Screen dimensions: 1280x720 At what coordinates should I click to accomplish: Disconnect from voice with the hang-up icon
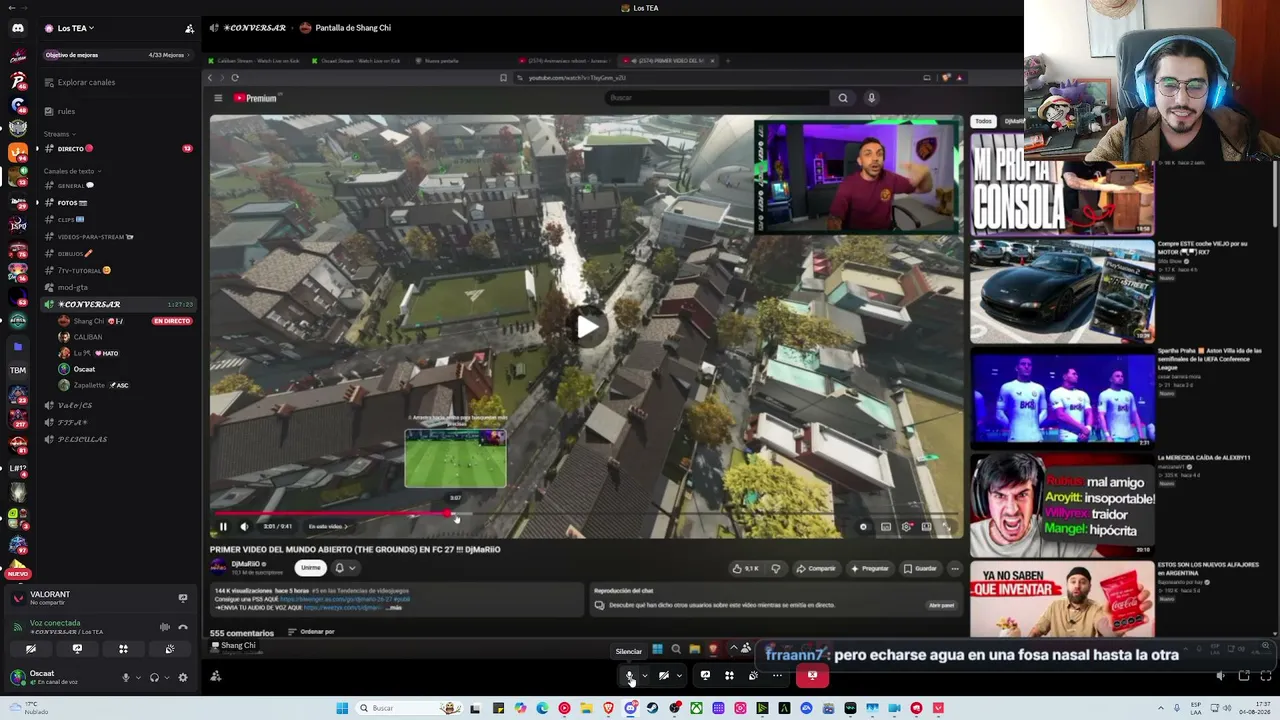182,627
